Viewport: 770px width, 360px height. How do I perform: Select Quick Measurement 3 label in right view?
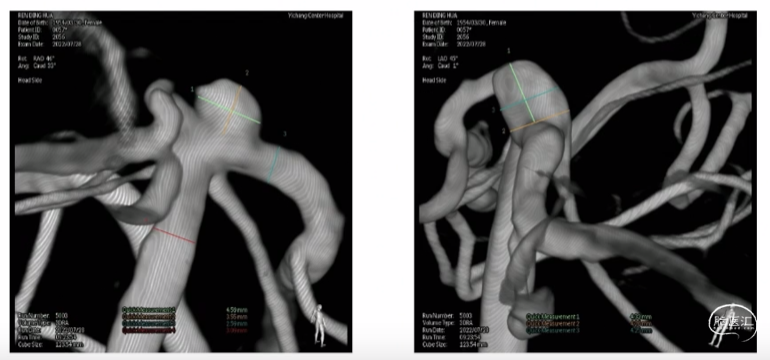(x=552, y=331)
